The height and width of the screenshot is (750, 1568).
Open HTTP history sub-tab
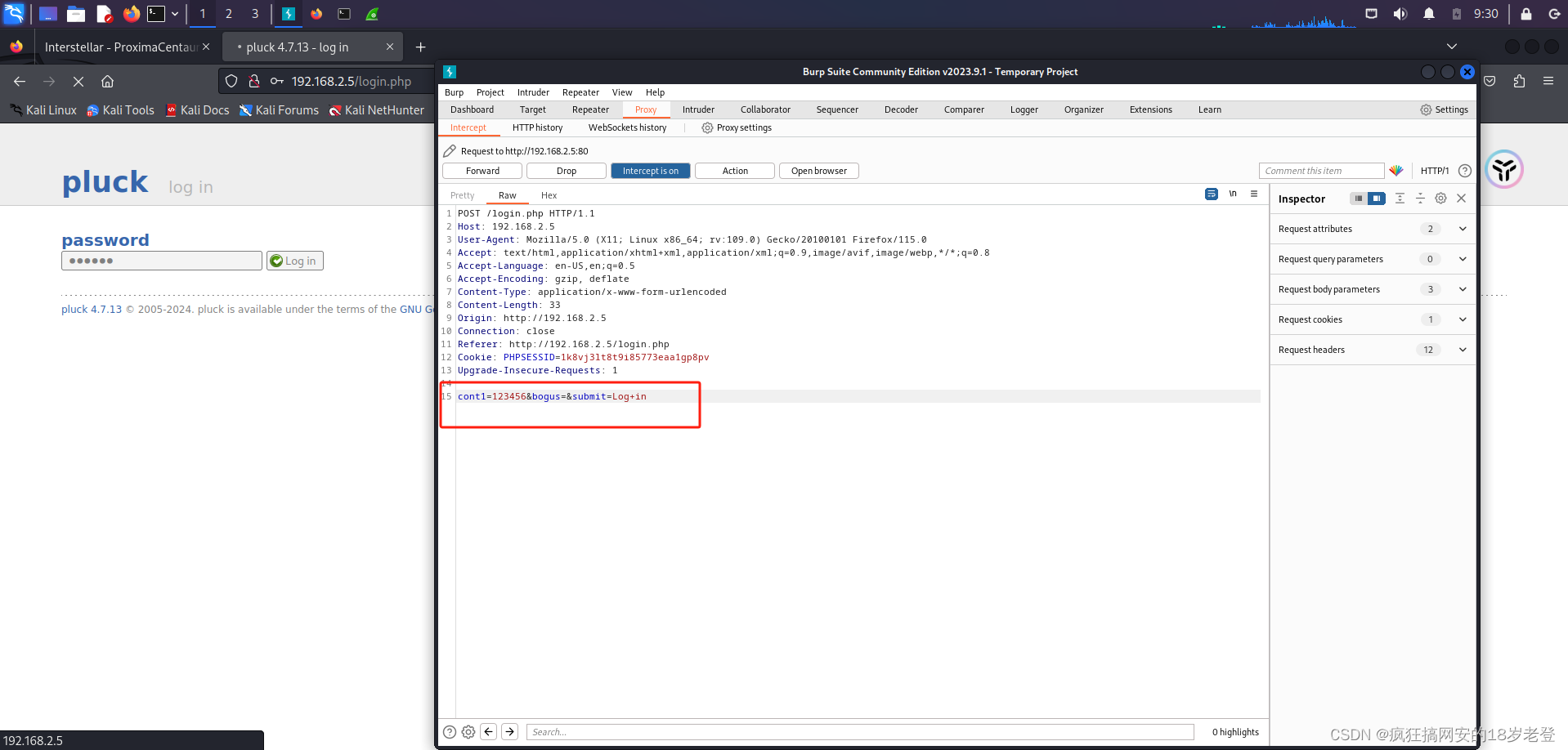click(537, 127)
